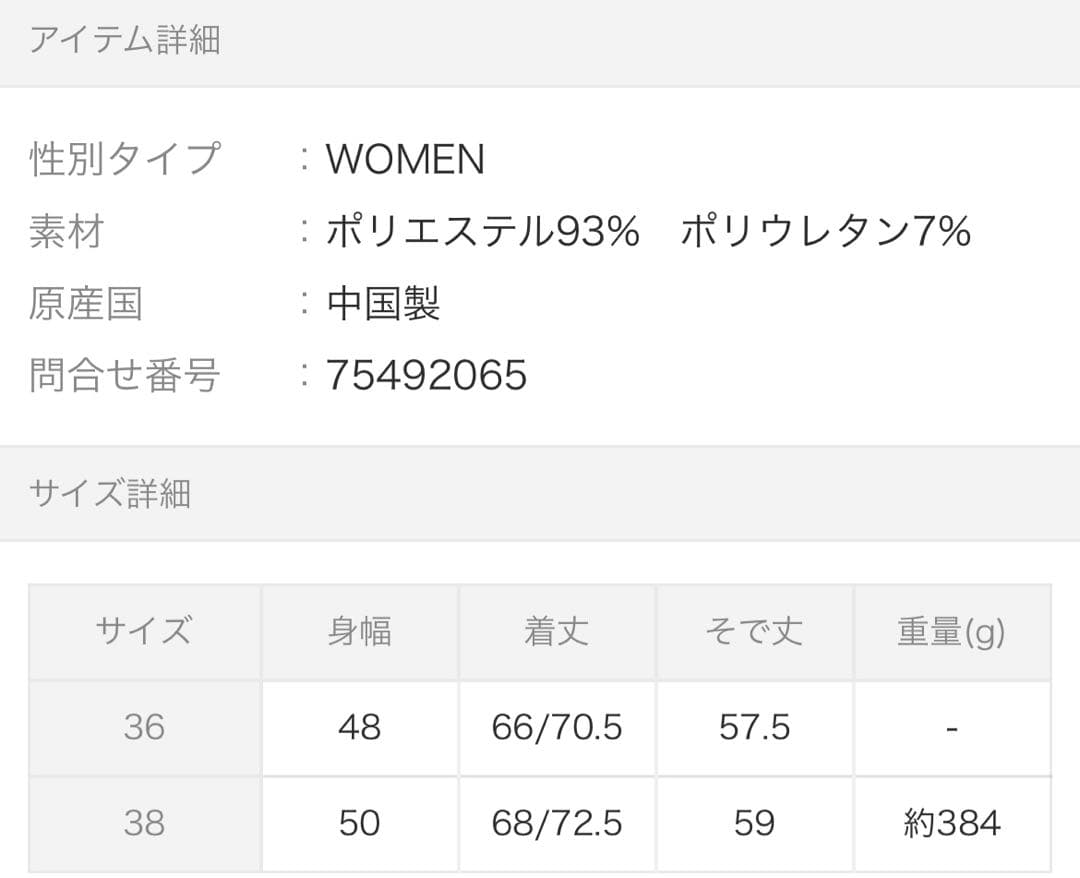Click the 性別タイプ label
This screenshot has height=878, width=1080.
click(x=124, y=160)
